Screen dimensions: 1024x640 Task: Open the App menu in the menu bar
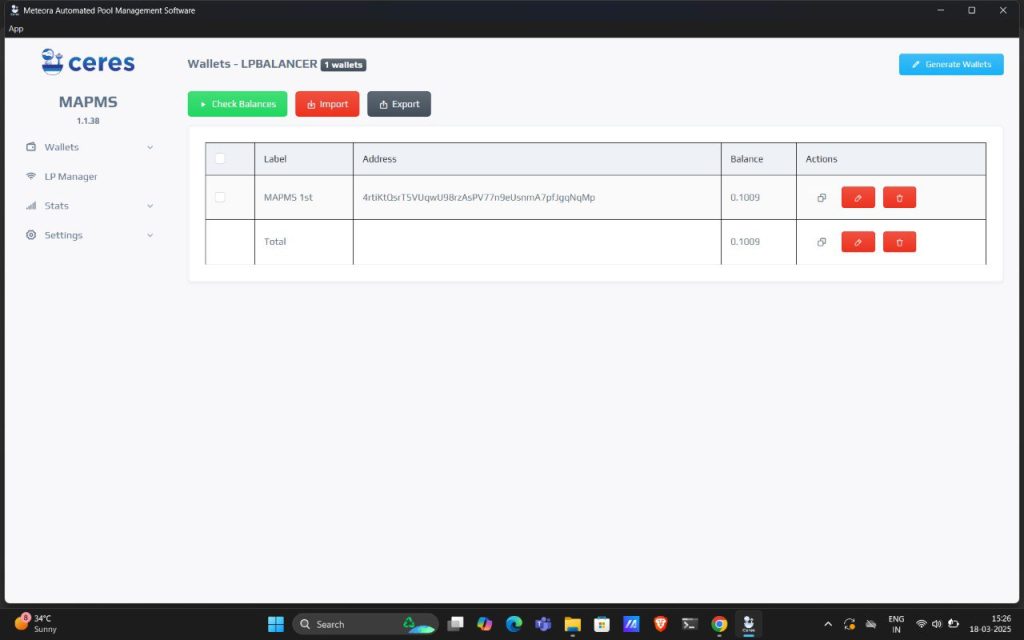point(16,29)
